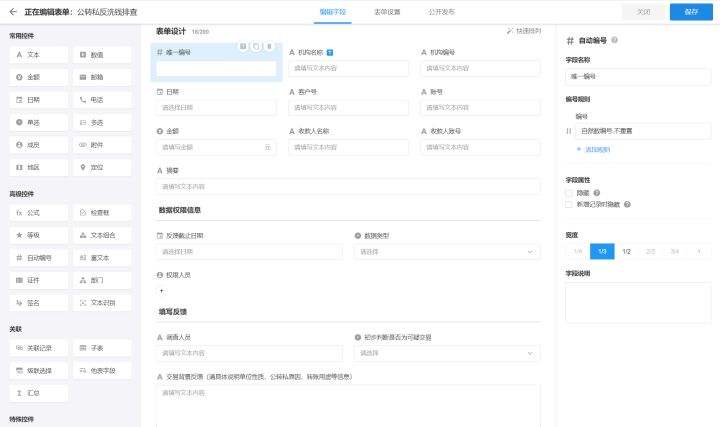The image size is (720, 427).
Task: Switch to the 公开发布 tab
Action: tap(441, 12)
